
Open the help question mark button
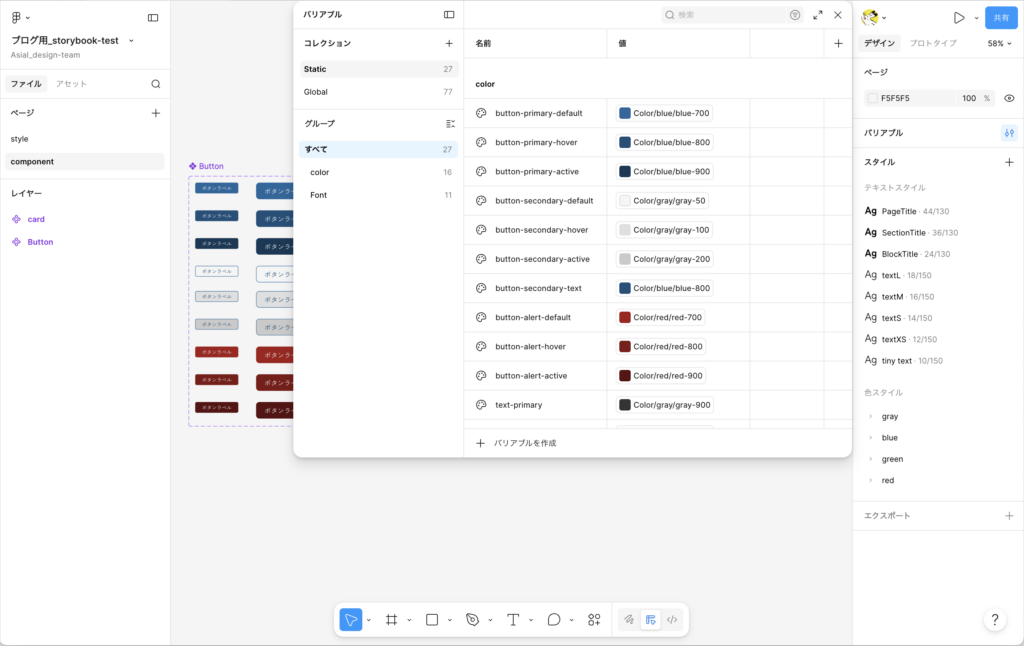(995, 619)
